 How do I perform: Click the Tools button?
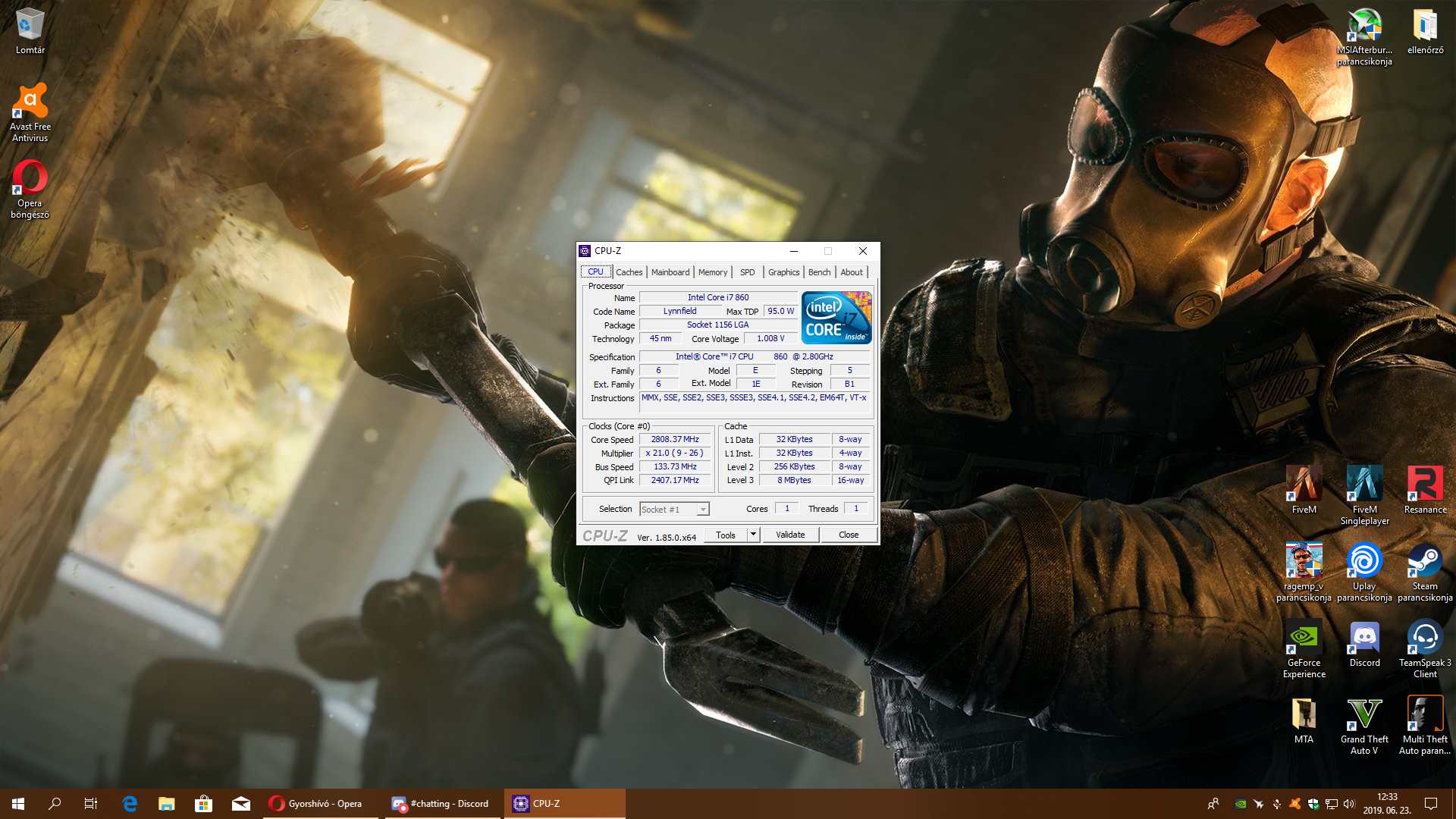(726, 535)
